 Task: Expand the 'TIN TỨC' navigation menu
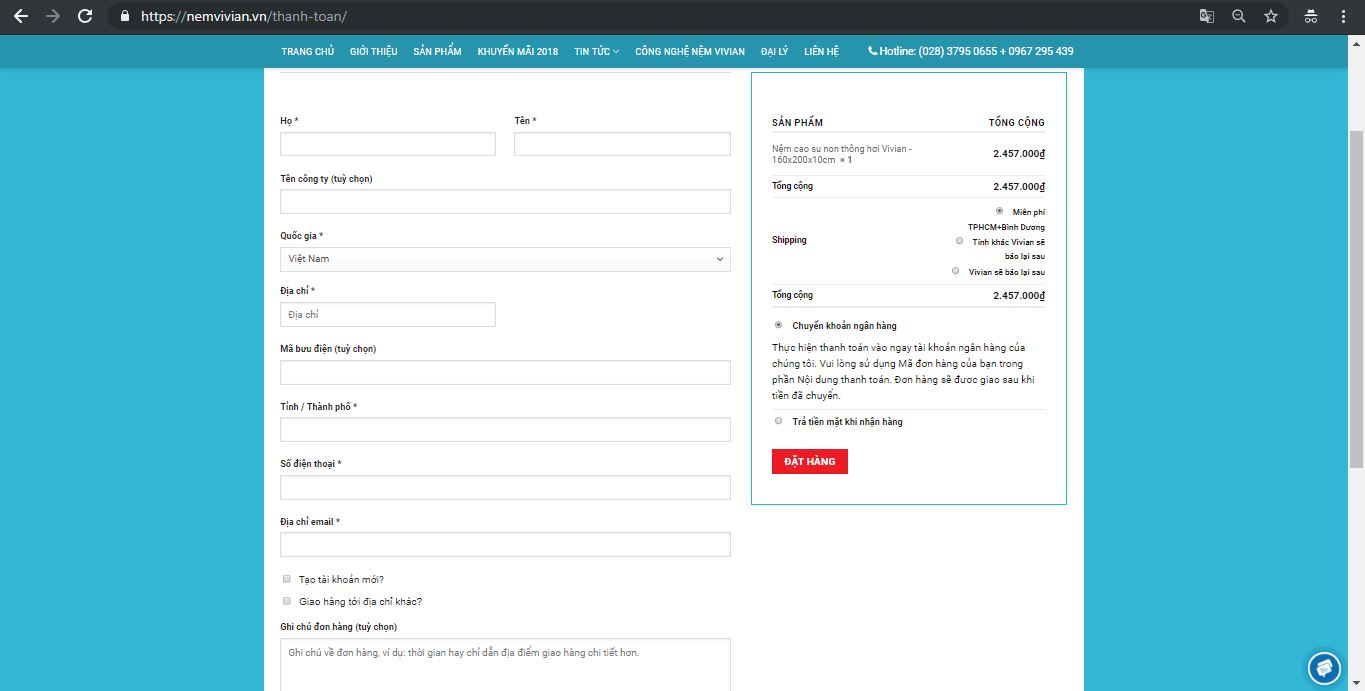tap(596, 51)
